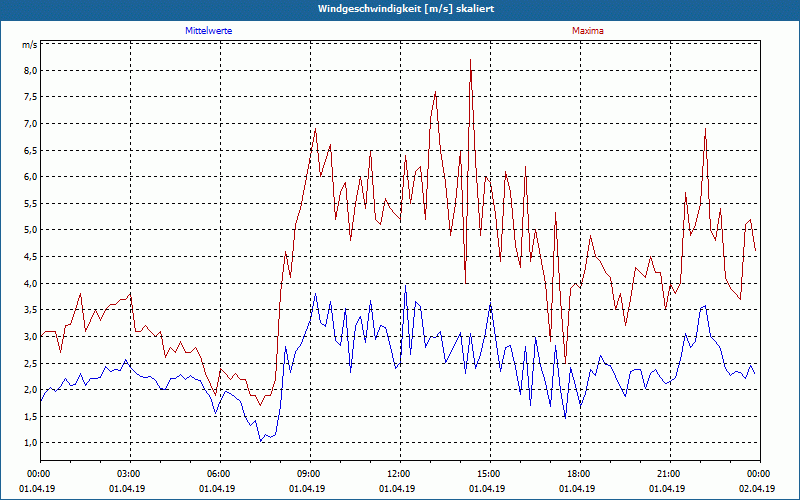Click the "12:00" time axis label
800x500 pixels.
click(x=401, y=474)
